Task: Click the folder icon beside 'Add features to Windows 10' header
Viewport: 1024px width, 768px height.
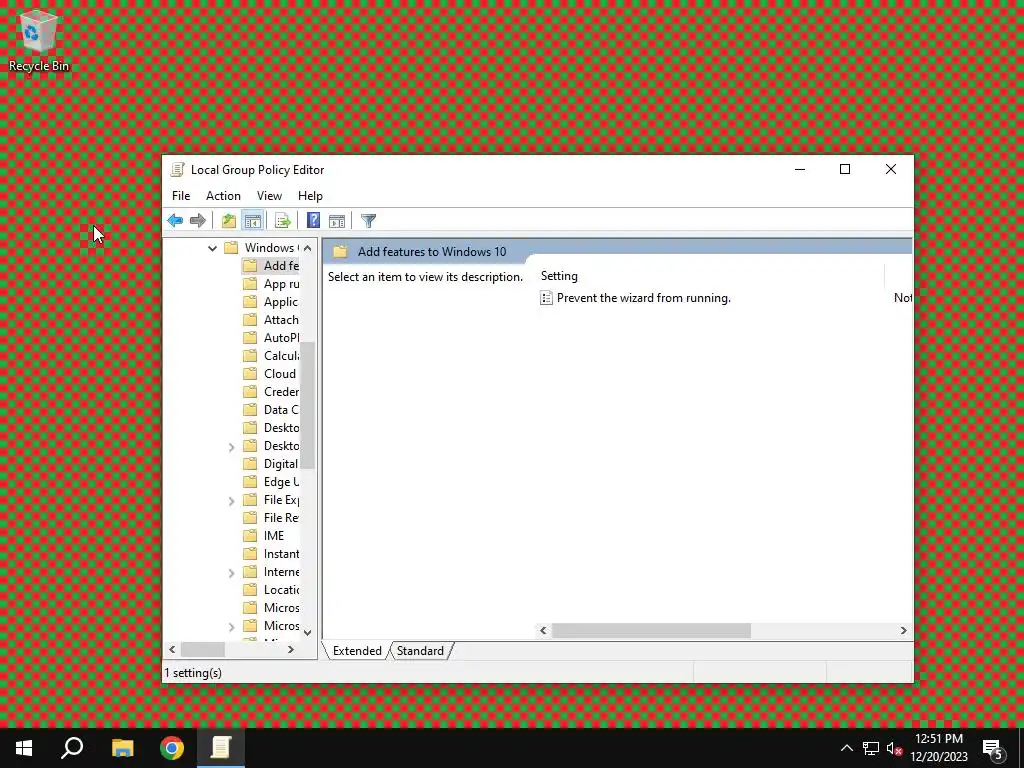Action: tap(340, 251)
